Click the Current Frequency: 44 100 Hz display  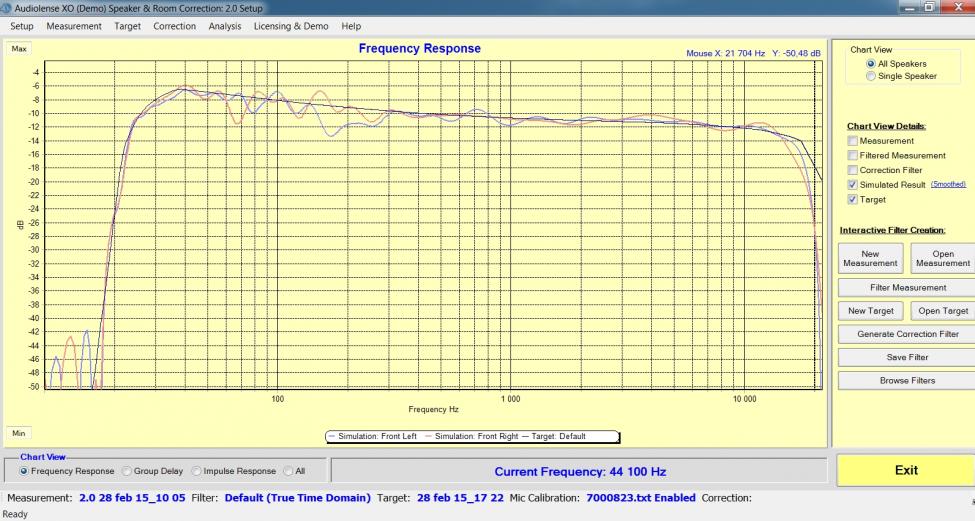[580, 471]
